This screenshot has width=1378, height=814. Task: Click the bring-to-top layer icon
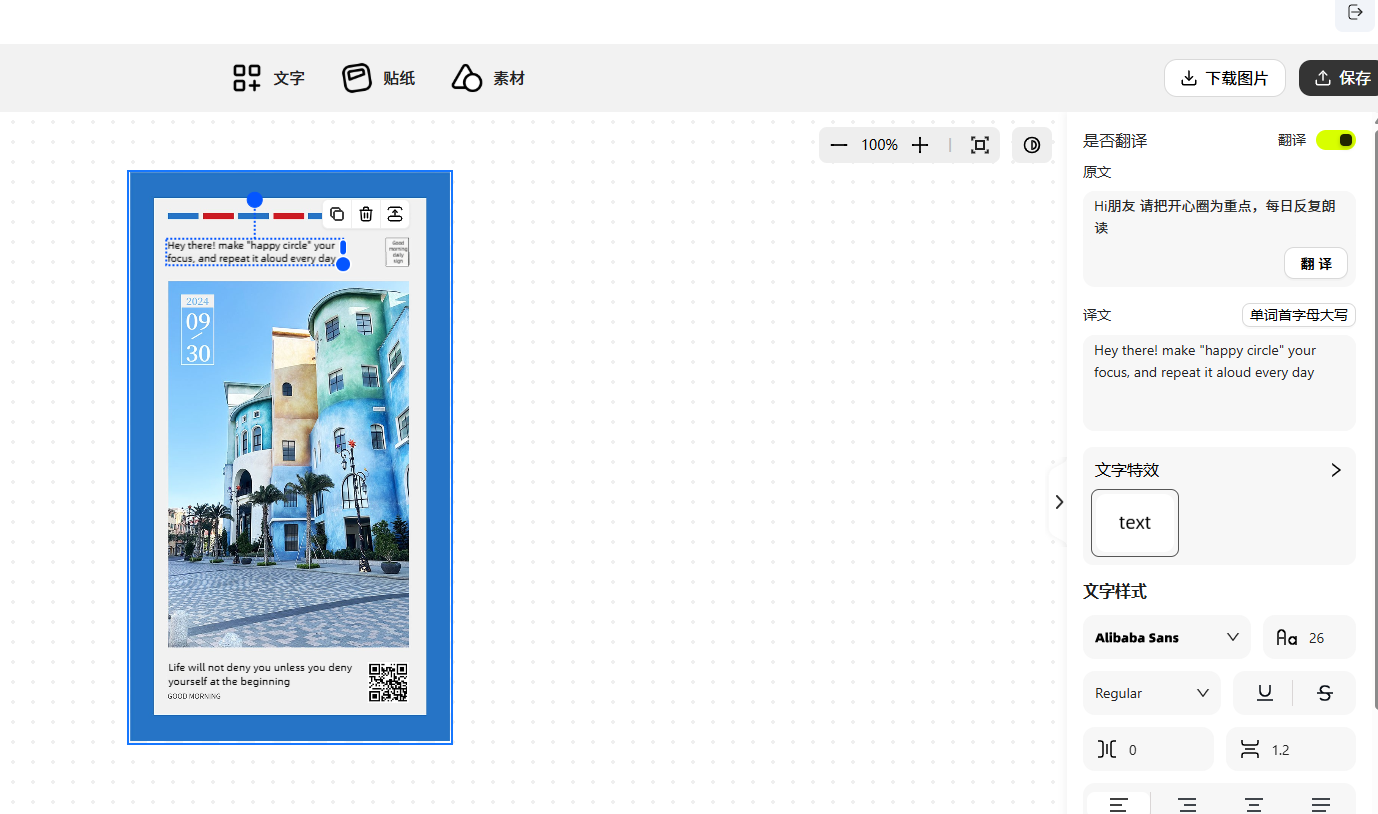click(x=395, y=214)
